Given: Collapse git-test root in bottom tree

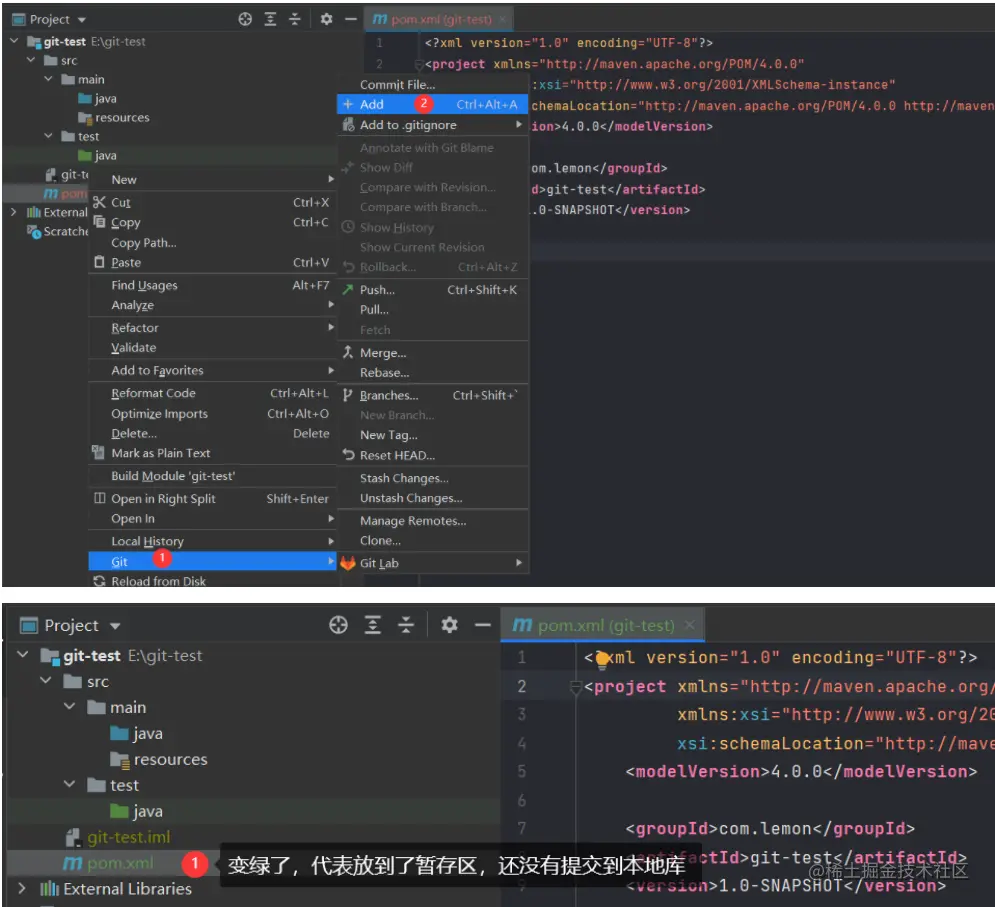Looking at the screenshot, I should click(x=23, y=654).
